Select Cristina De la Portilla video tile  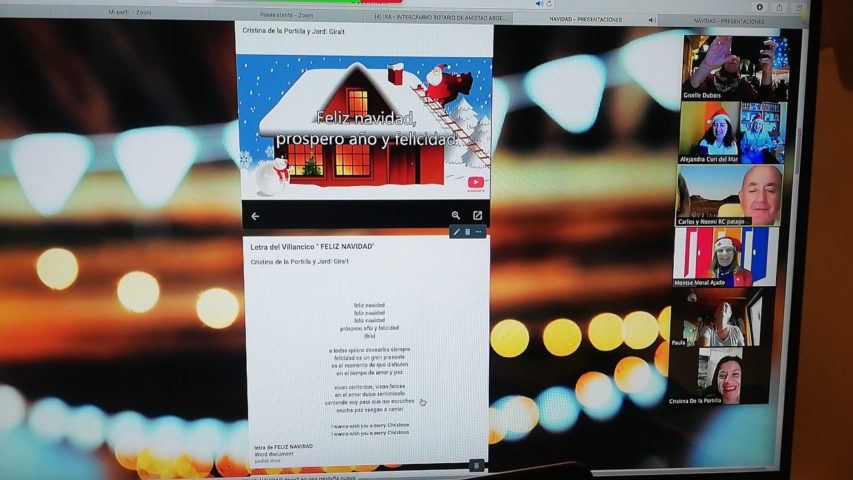[x=719, y=377]
